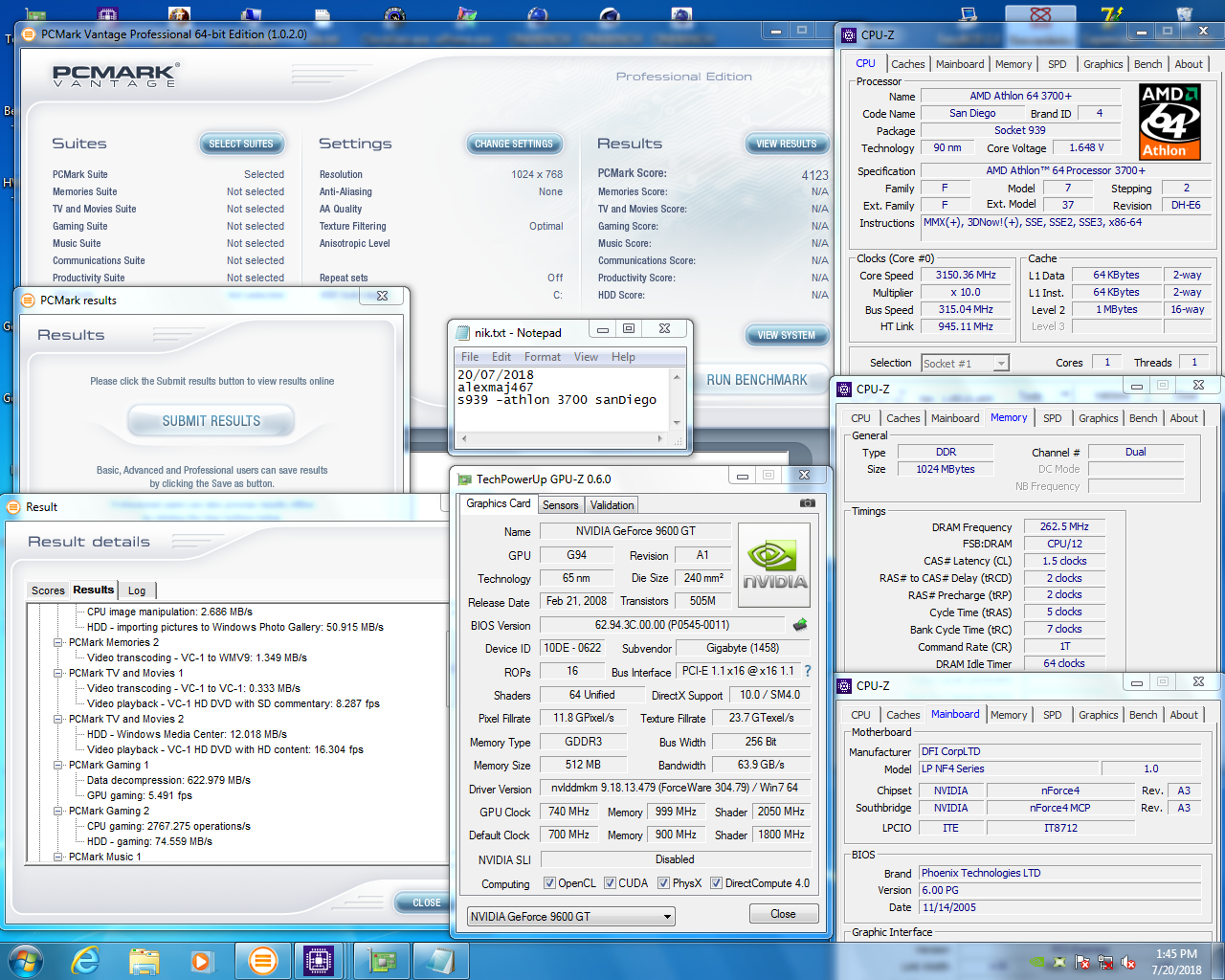
Task: Toggle the OpenCL checkbox in GPU-Z
Action: pos(549,883)
